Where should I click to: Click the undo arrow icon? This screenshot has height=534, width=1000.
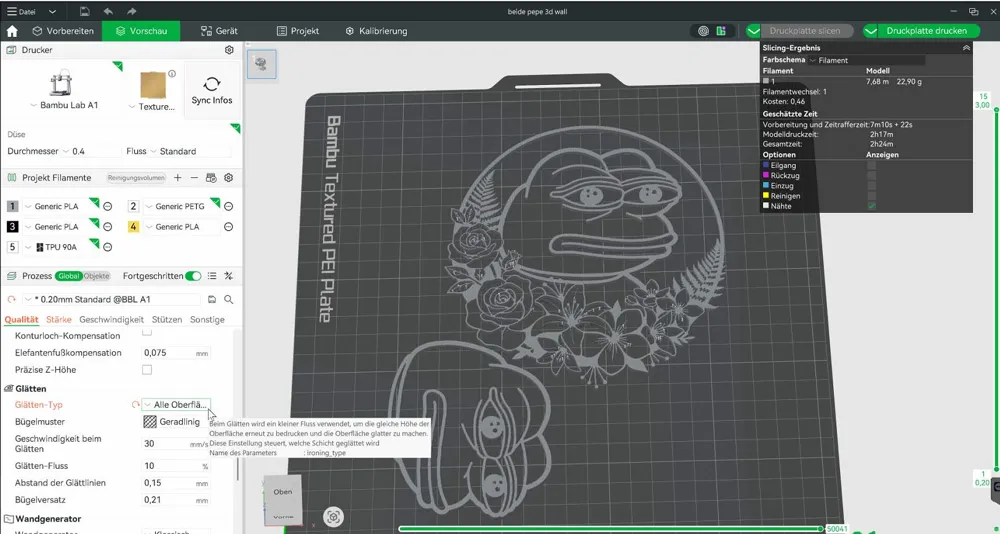point(108,11)
